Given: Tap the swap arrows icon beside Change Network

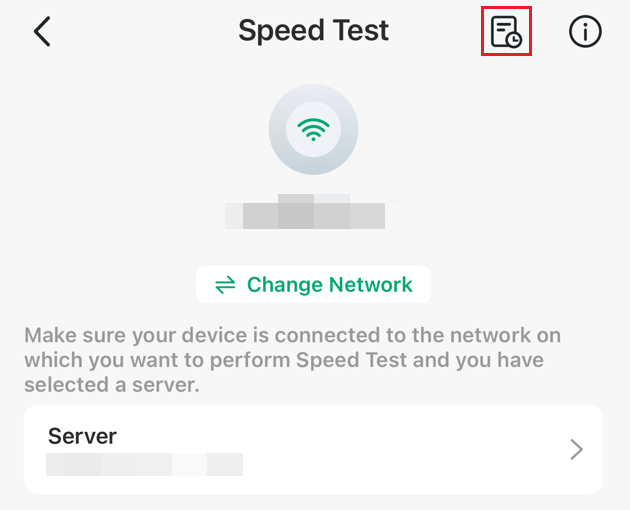Looking at the screenshot, I should click(x=225, y=285).
